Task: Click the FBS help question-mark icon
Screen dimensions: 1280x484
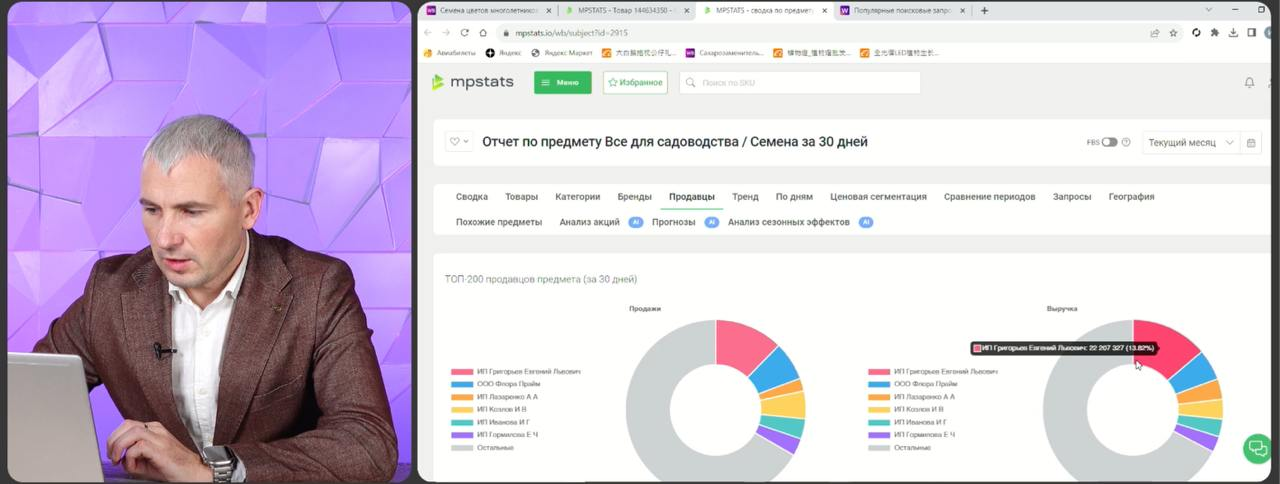Action: (1126, 142)
